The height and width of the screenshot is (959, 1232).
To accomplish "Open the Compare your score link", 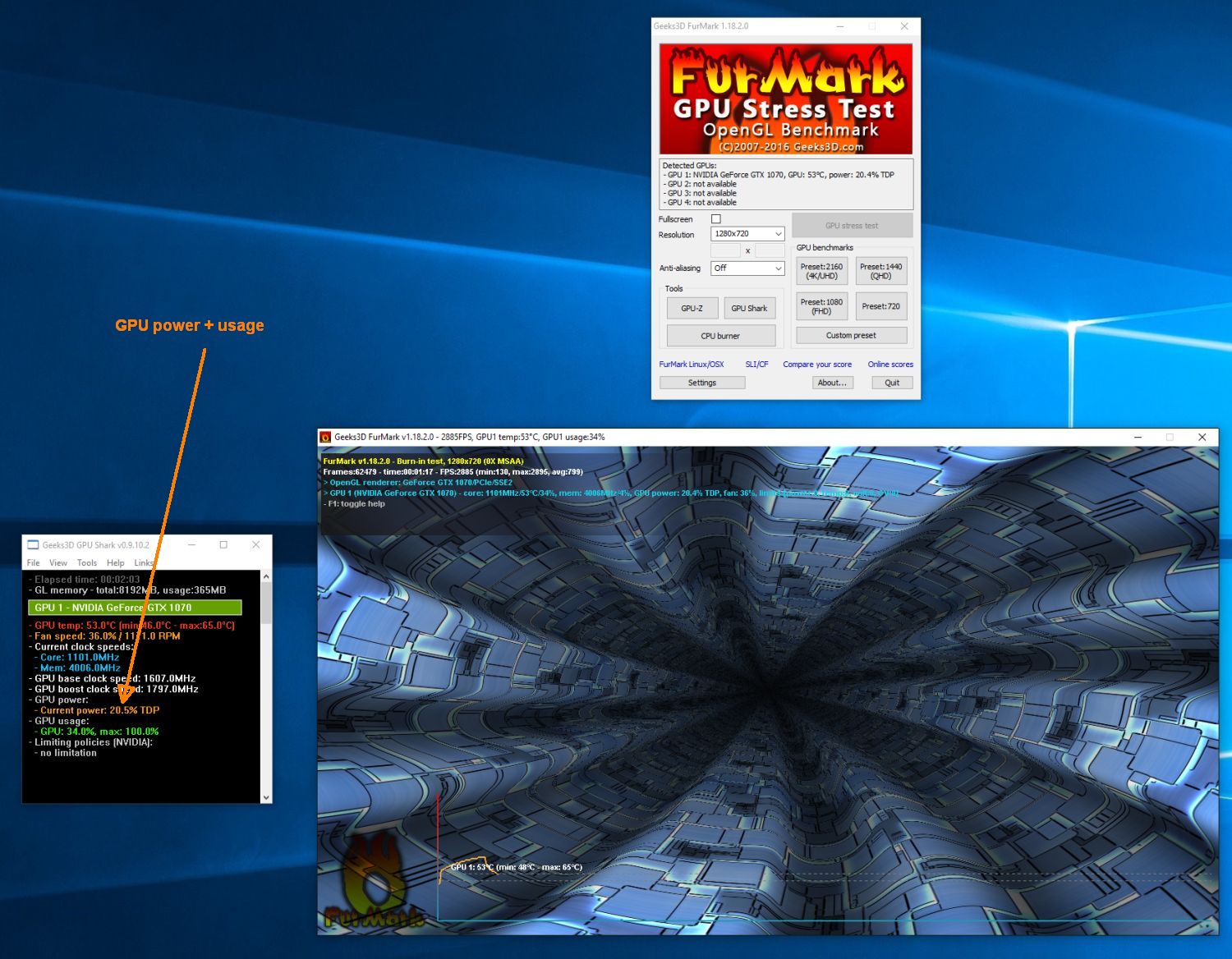I will (817, 365).
